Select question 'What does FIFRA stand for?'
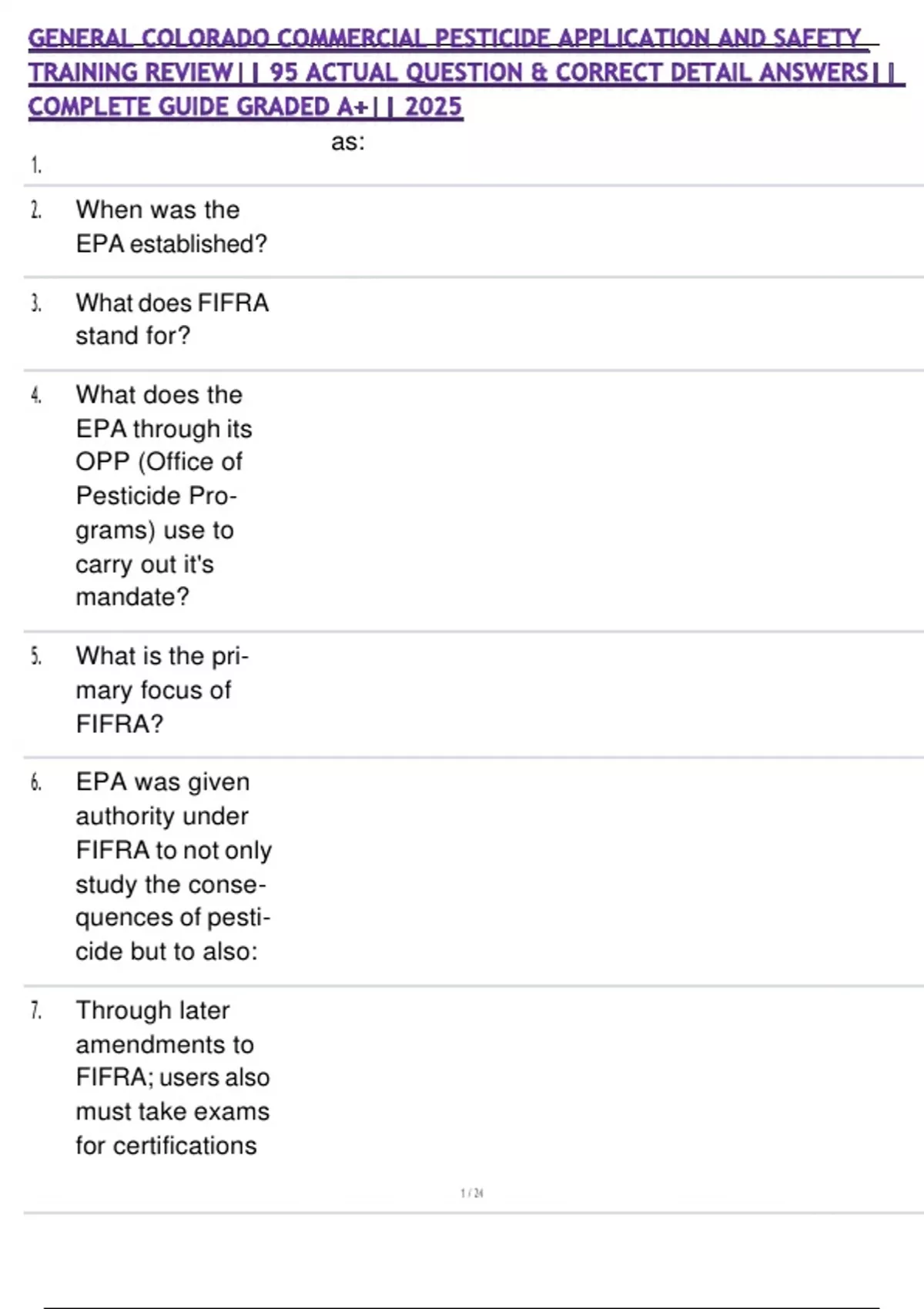This screenshot has width=924, height=1309. click(172, 319)
